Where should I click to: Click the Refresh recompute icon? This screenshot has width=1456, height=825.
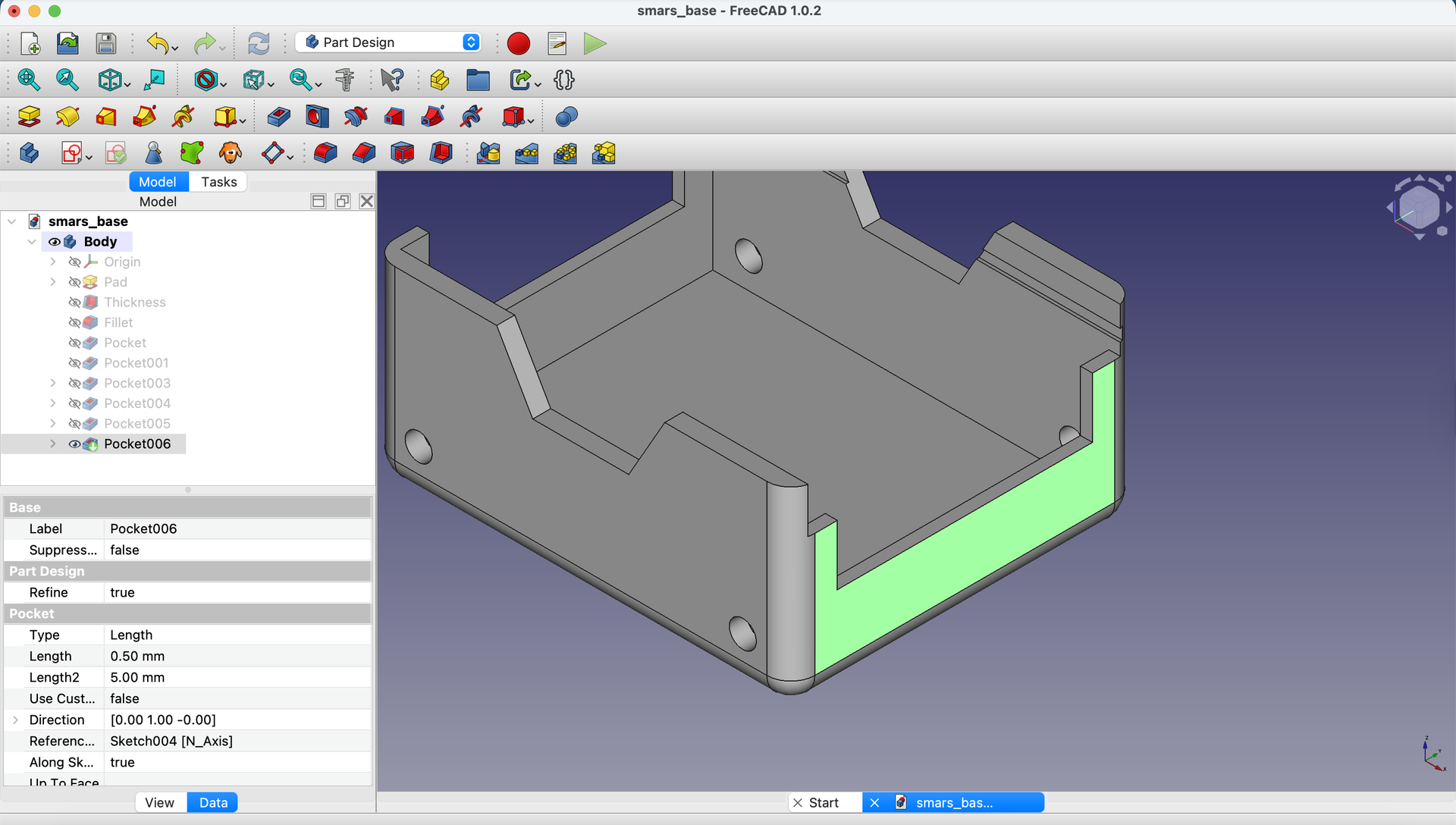pos(259,43)
